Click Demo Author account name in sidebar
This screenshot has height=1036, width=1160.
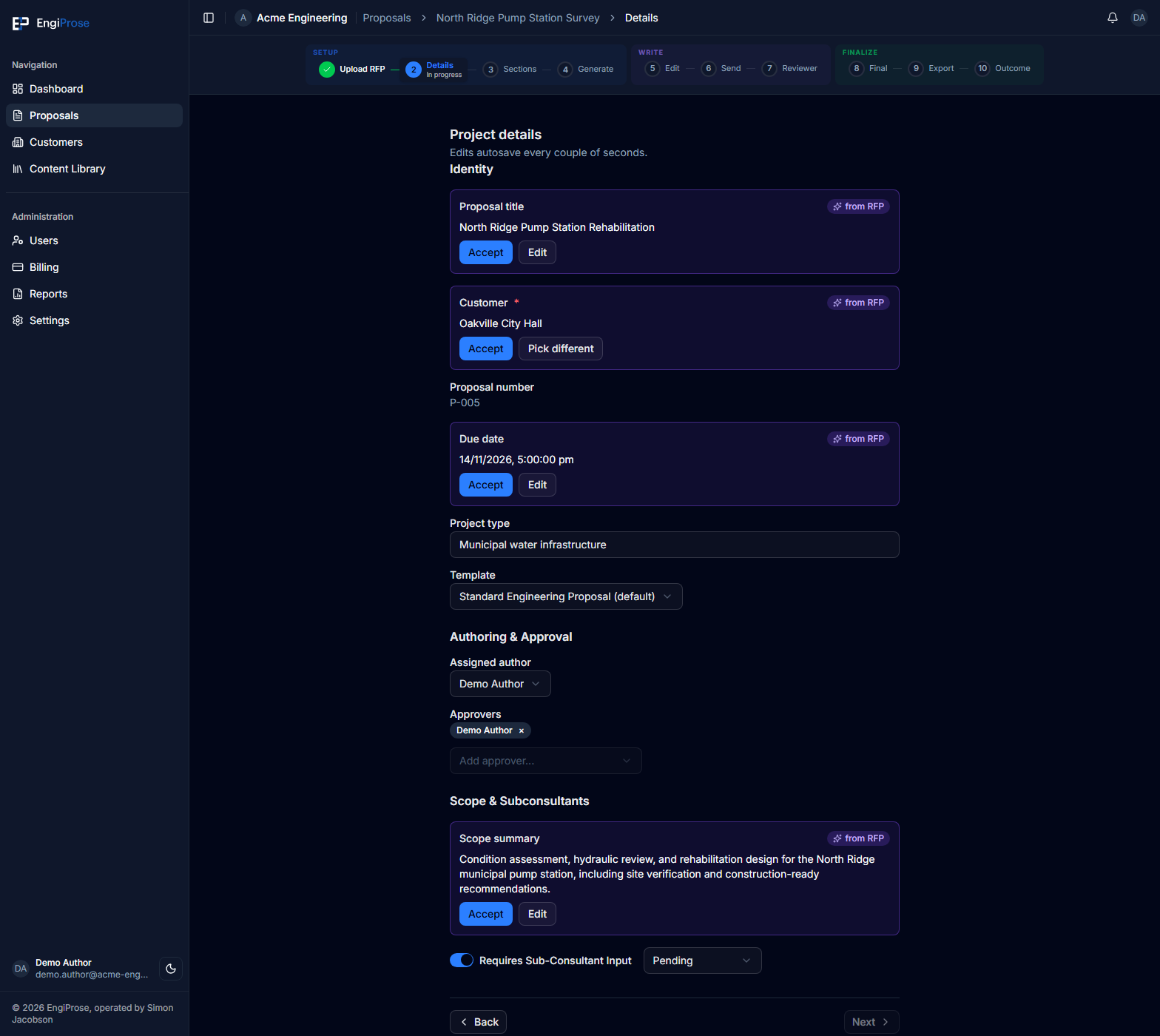click(x=64, y=963)
